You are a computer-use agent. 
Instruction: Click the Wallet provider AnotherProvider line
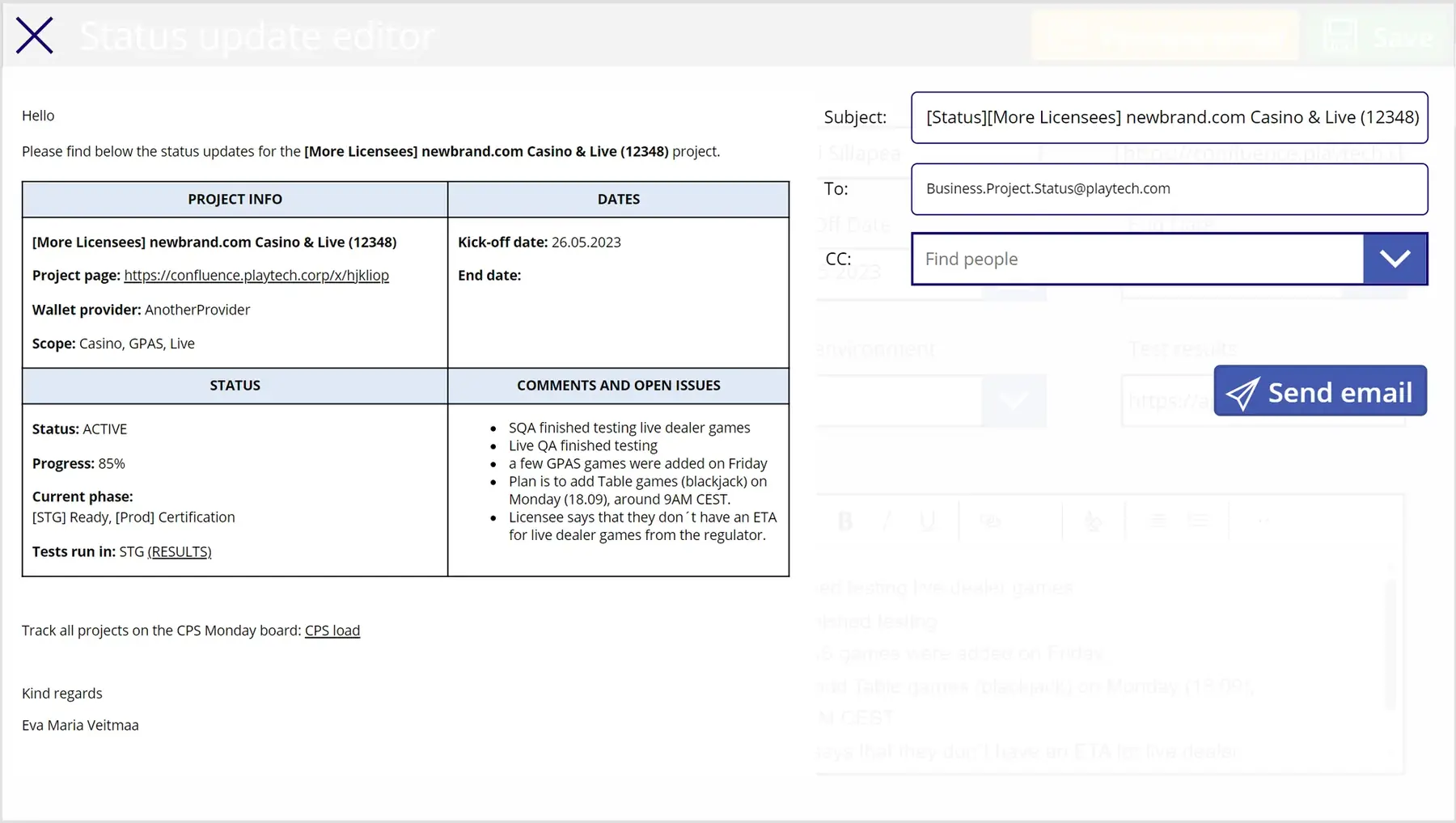pos(141,310)
